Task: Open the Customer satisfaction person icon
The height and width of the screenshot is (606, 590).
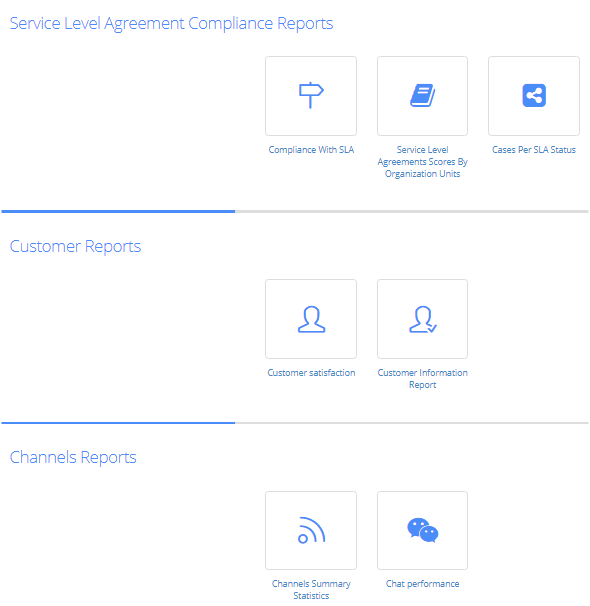Action: coord(311,319)
